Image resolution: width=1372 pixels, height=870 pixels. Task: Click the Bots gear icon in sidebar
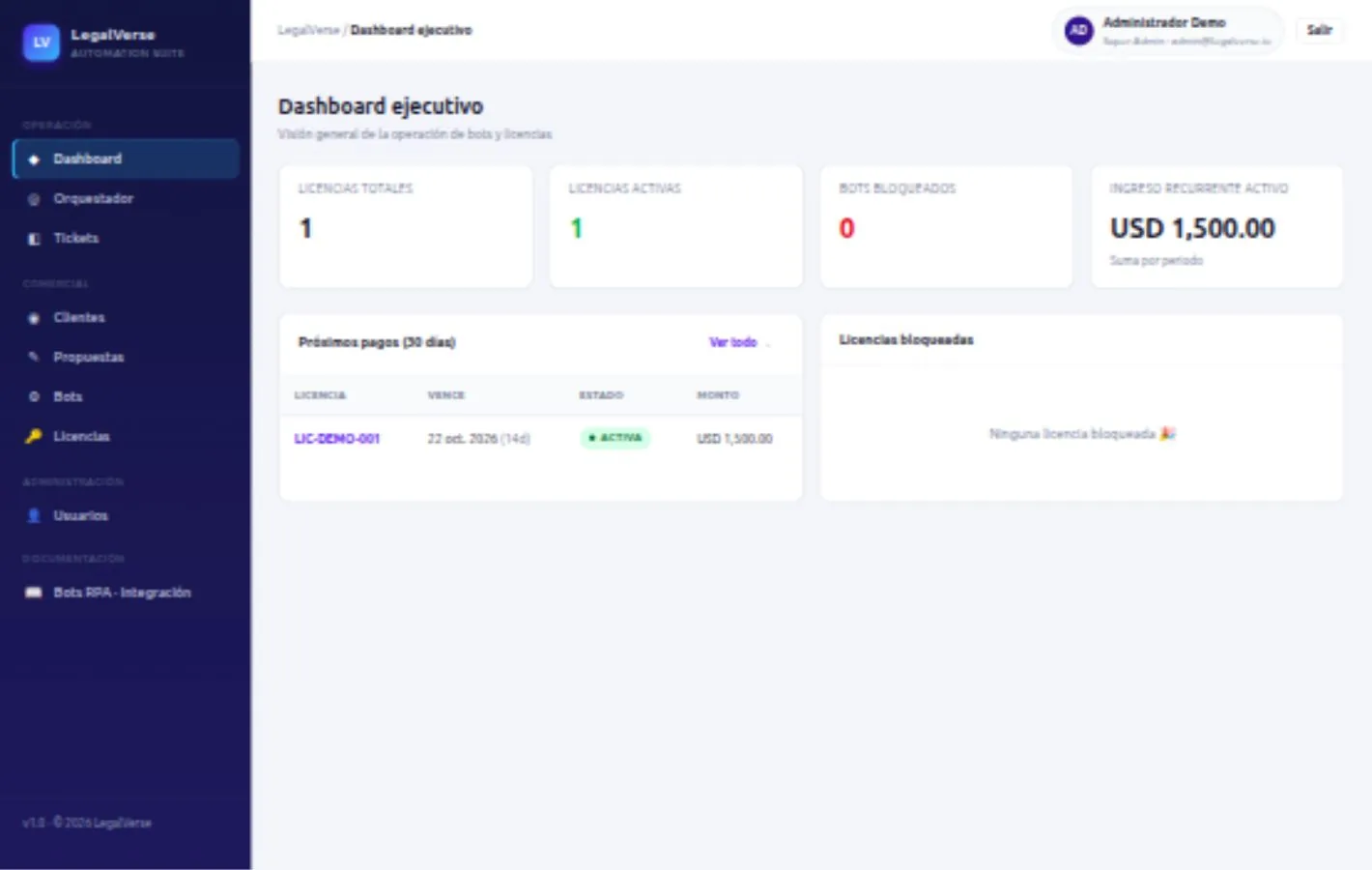click(34, 397)
